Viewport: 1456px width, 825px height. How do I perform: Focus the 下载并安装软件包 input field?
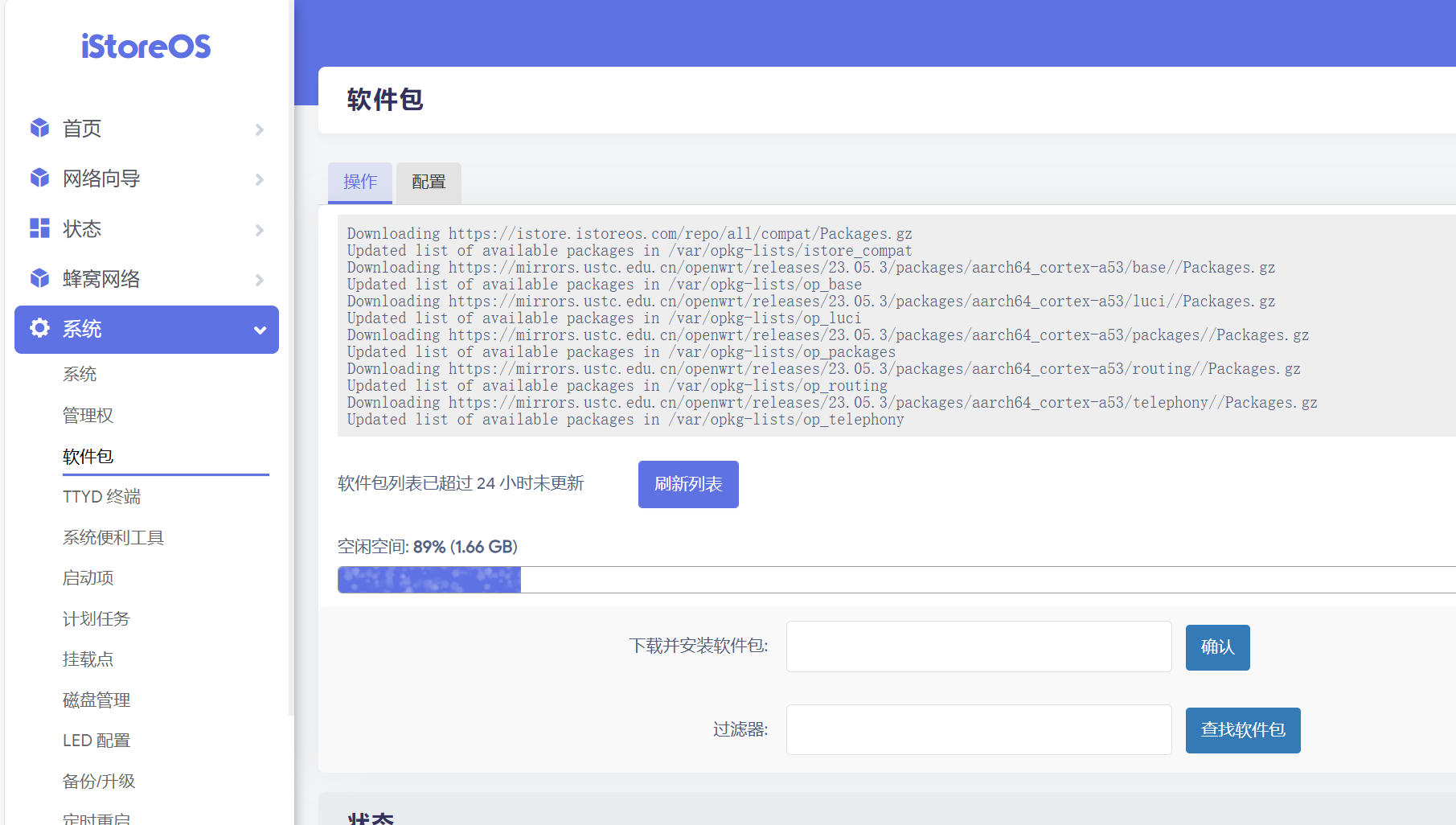[978, 646]
